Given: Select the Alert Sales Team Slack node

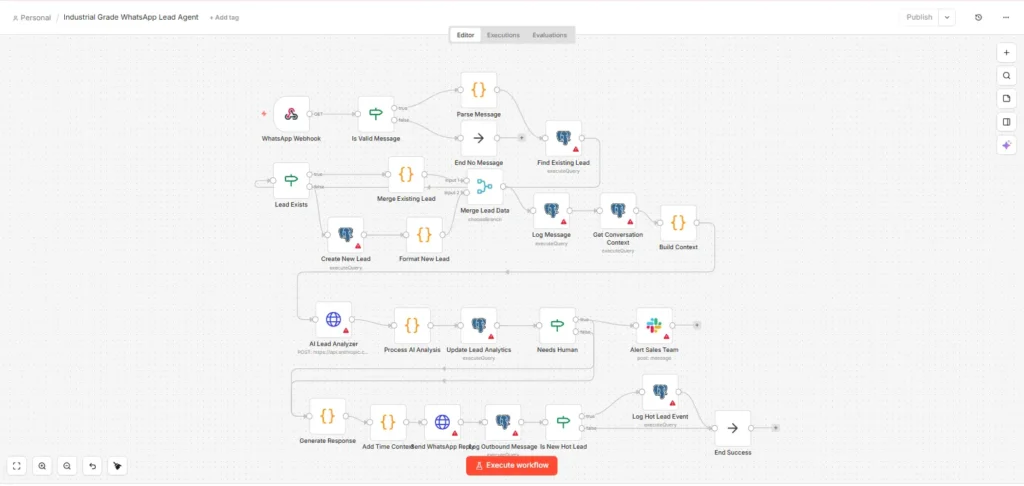Looking at the screenshot, I should coord(654,325).
